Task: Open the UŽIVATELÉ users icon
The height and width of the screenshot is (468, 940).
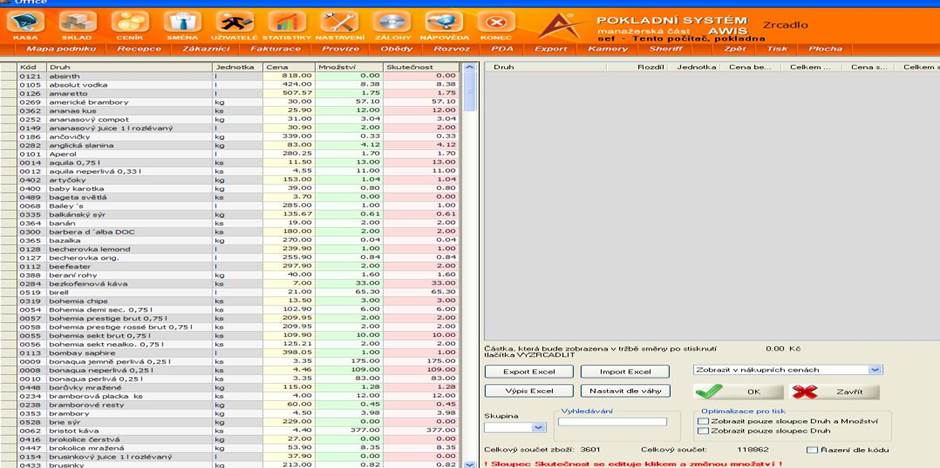Action: (x=234, y=22)
